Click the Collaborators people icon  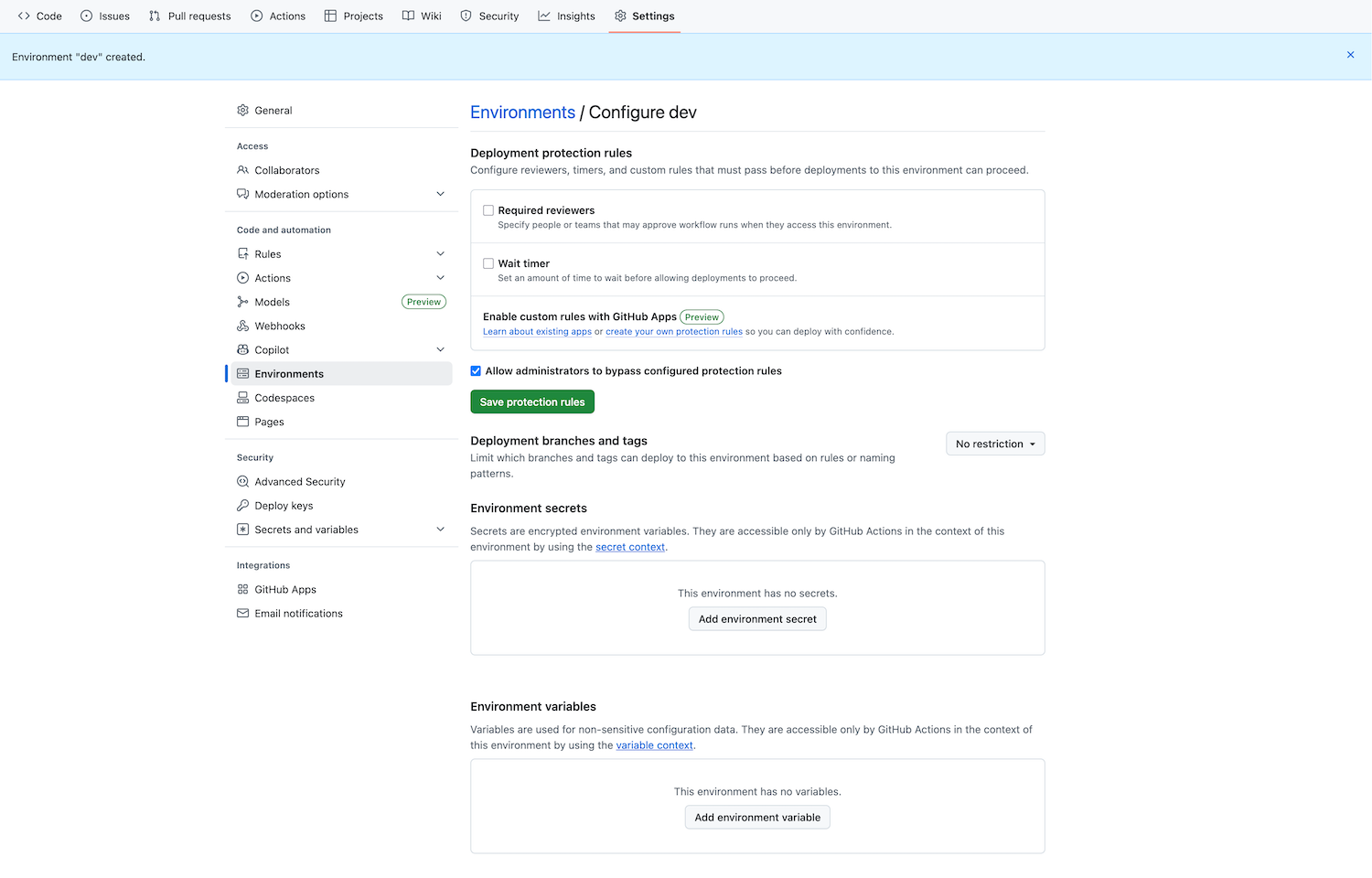coord(242,170)
